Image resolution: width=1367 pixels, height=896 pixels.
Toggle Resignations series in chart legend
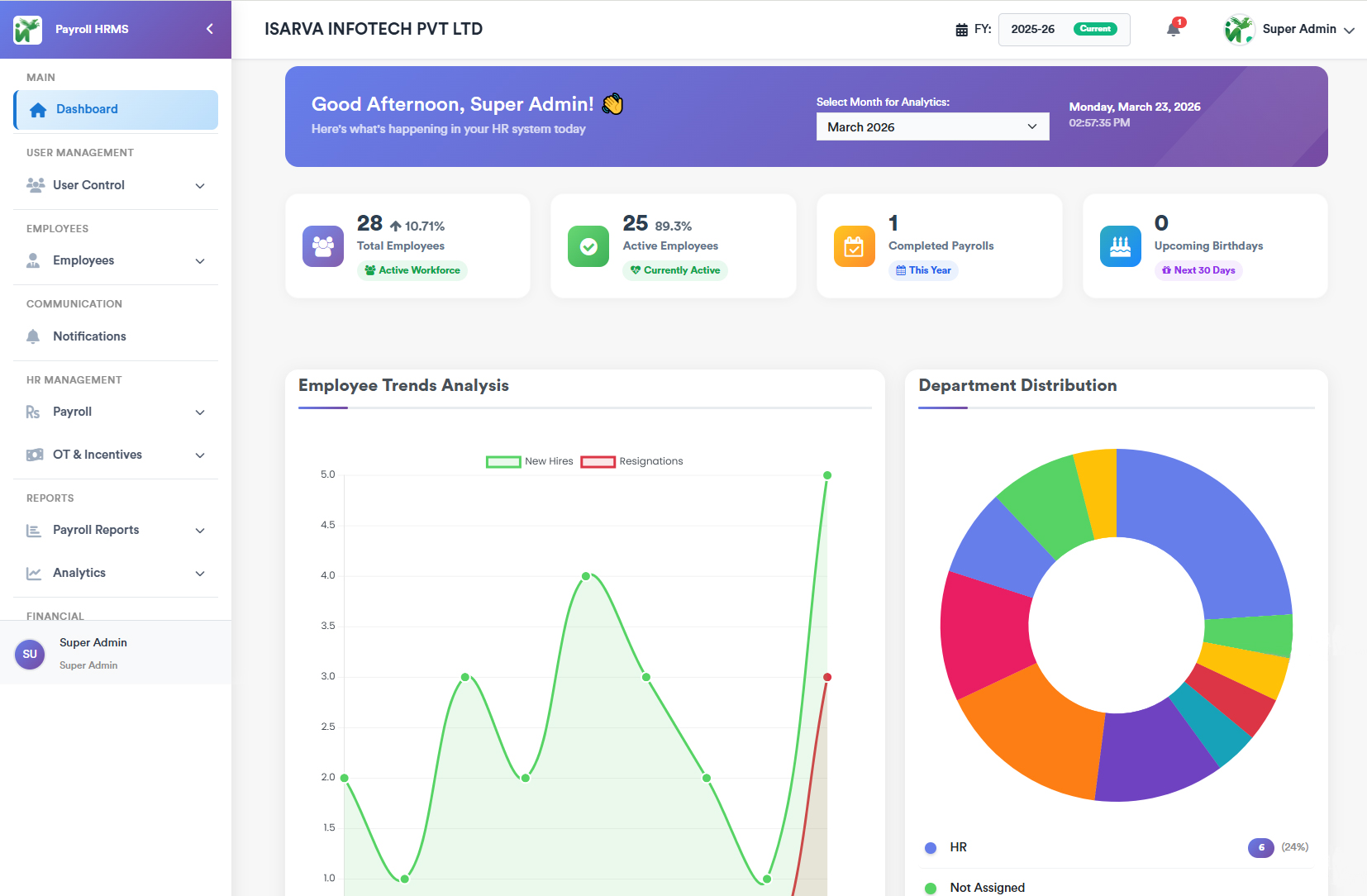pos(632,461)
